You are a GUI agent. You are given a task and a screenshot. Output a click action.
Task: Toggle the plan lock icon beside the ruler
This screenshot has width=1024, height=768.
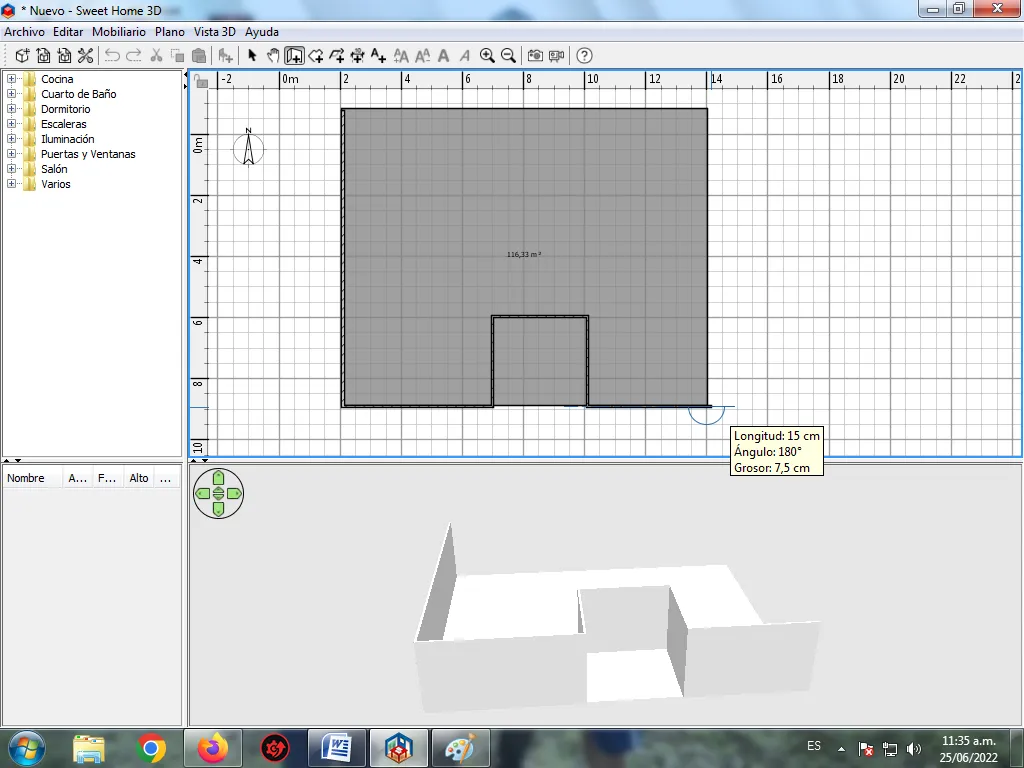tap(201, 81)
